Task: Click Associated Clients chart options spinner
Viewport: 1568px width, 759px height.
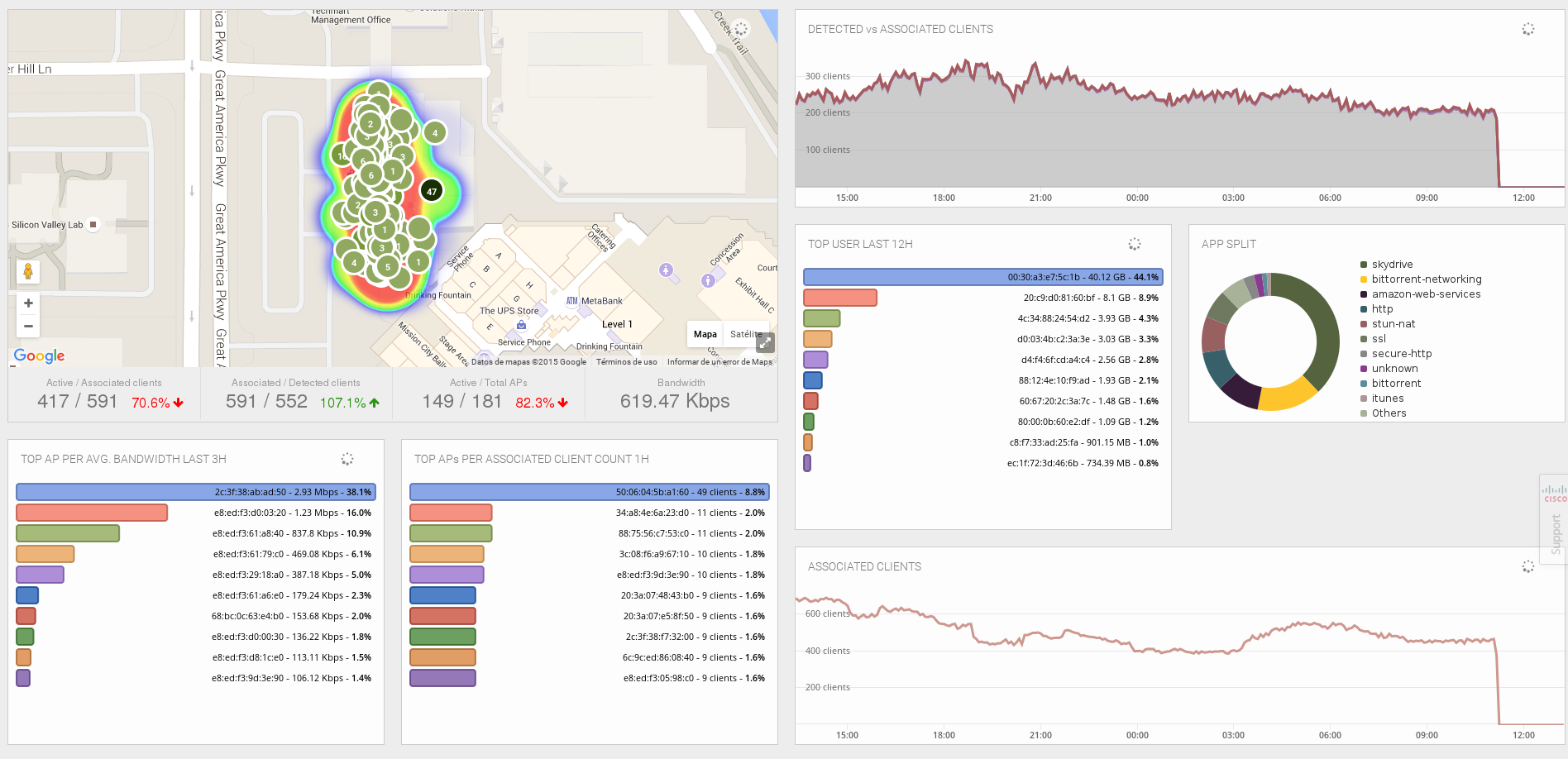Action: pyautogui.click(x=1528, y=566)
